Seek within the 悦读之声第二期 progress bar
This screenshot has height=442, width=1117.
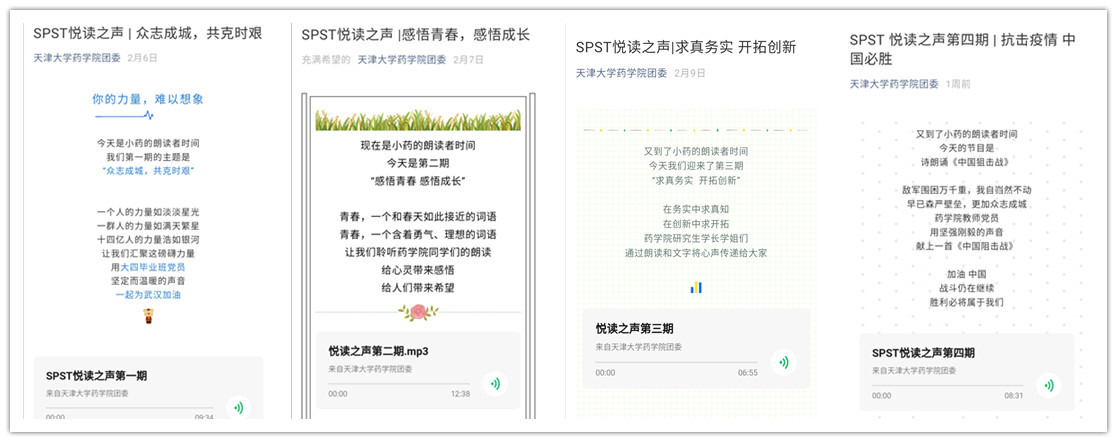[398, 382]
